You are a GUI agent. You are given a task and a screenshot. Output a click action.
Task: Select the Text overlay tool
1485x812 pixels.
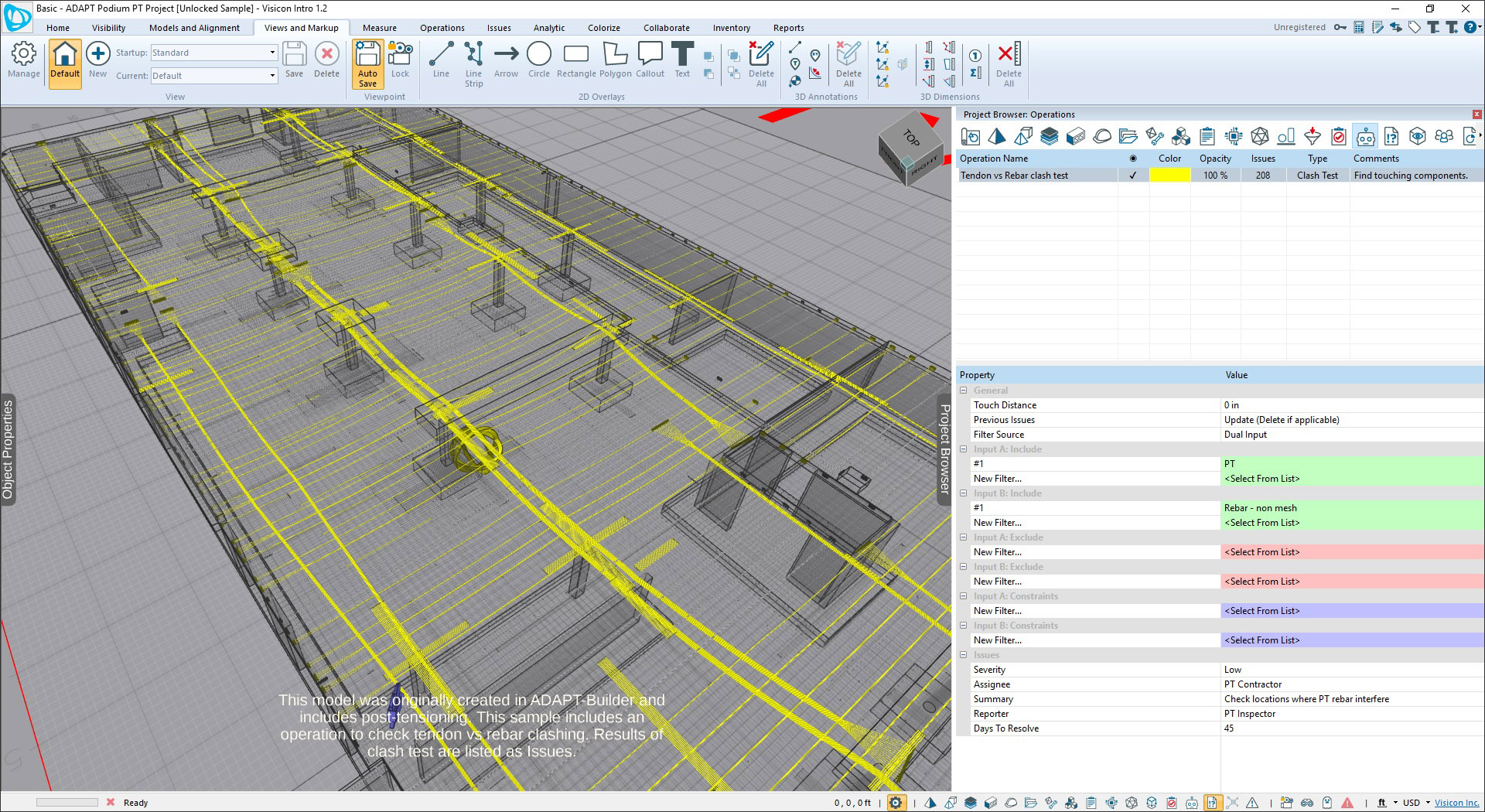[x=682, y=60]
